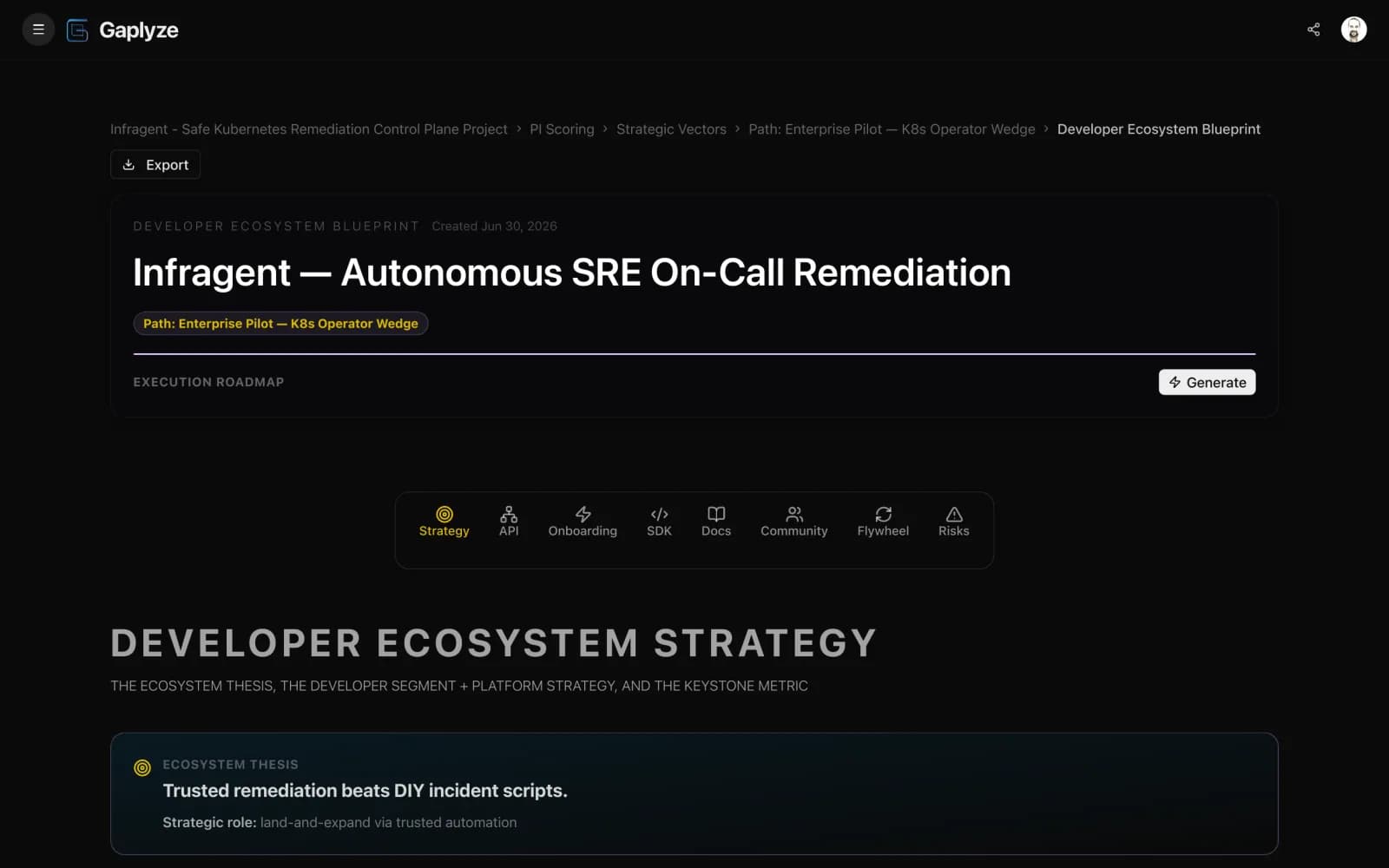Click the Generate button
Image resolution: width=1389 pixels, height=868 pixels.
(1207, 382)
